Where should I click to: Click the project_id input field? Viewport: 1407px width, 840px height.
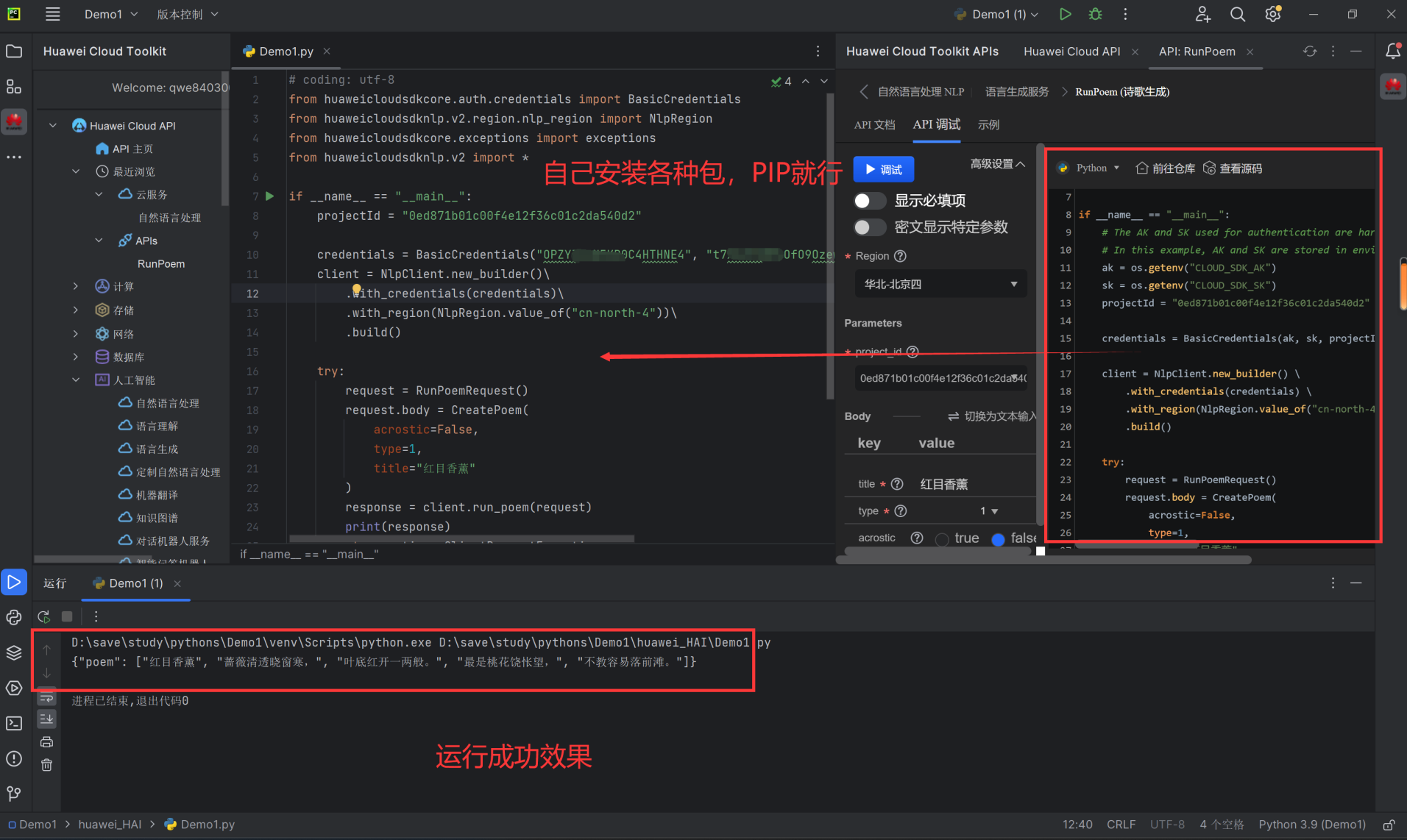point(940,378)
